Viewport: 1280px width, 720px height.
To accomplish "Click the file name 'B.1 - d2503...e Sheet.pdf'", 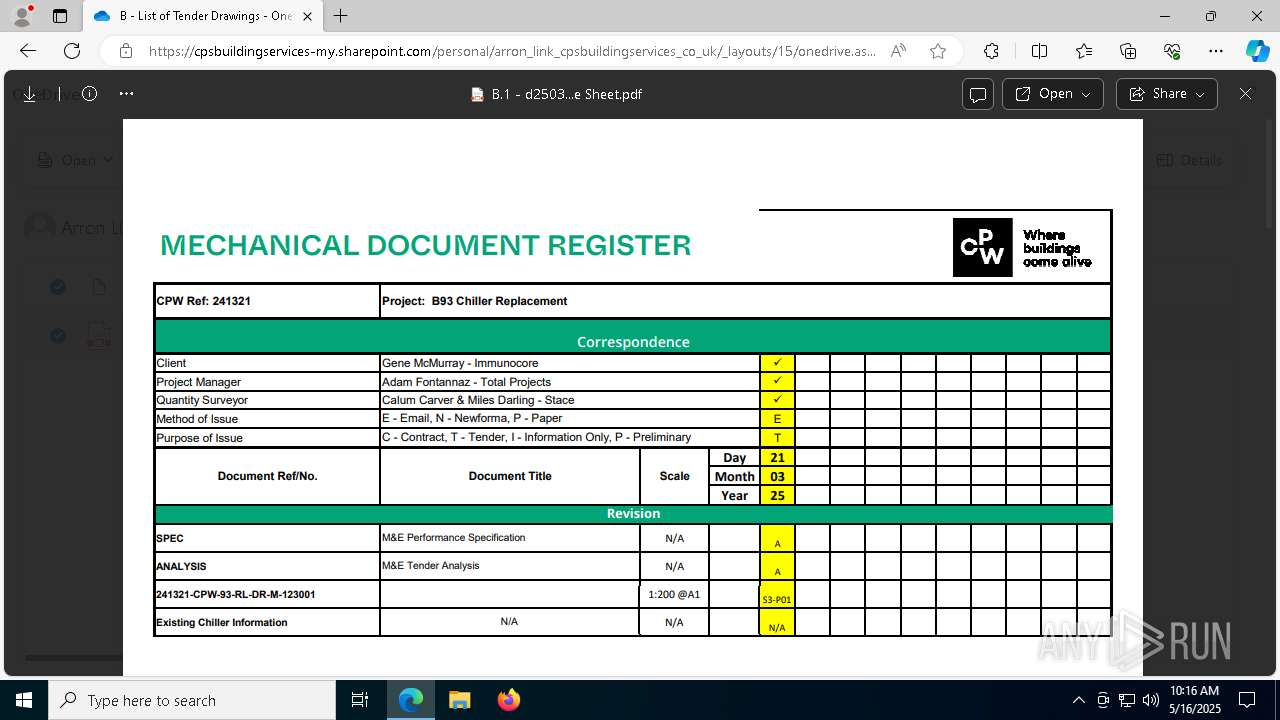I will [566, 94].
